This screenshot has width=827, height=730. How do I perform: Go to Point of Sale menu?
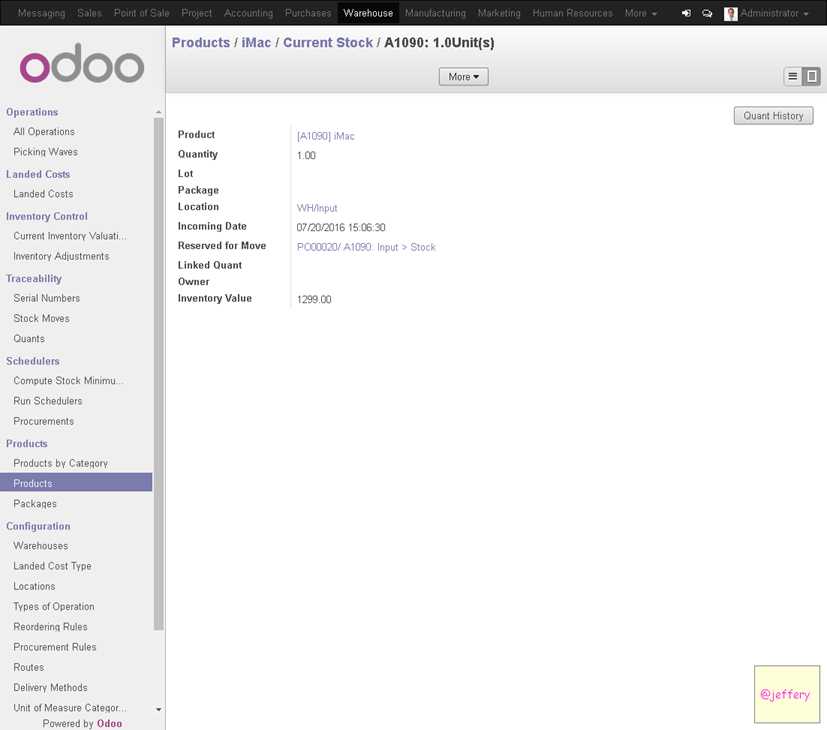tap(141, 13)
